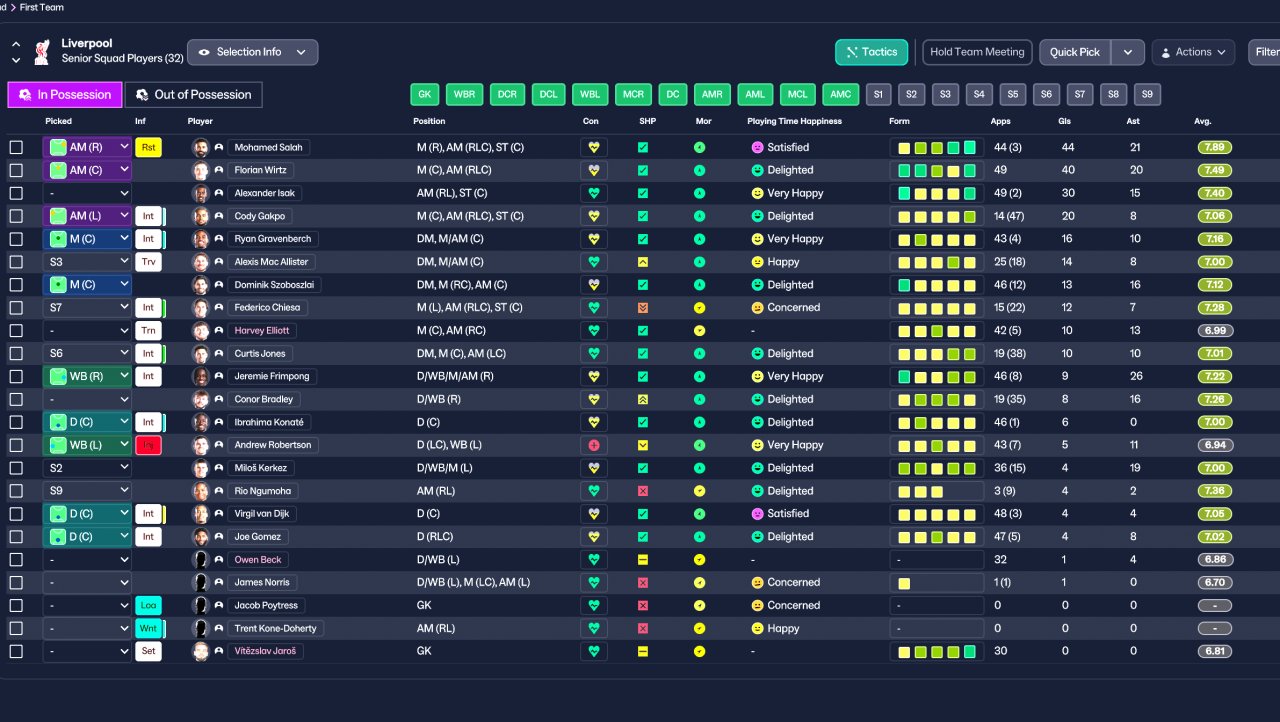1280x722 pixels.
Task: Select the S9 substitute pill
Action: [x=1147, y=95]
